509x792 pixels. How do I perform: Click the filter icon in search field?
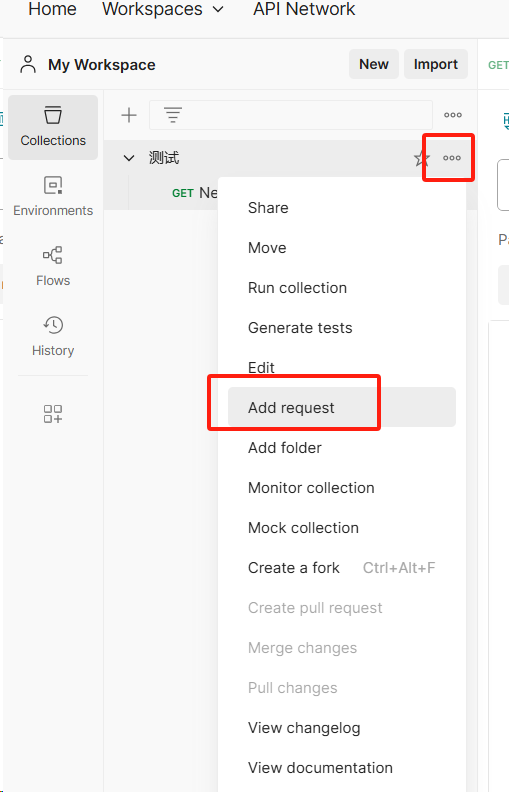(173, 115)
